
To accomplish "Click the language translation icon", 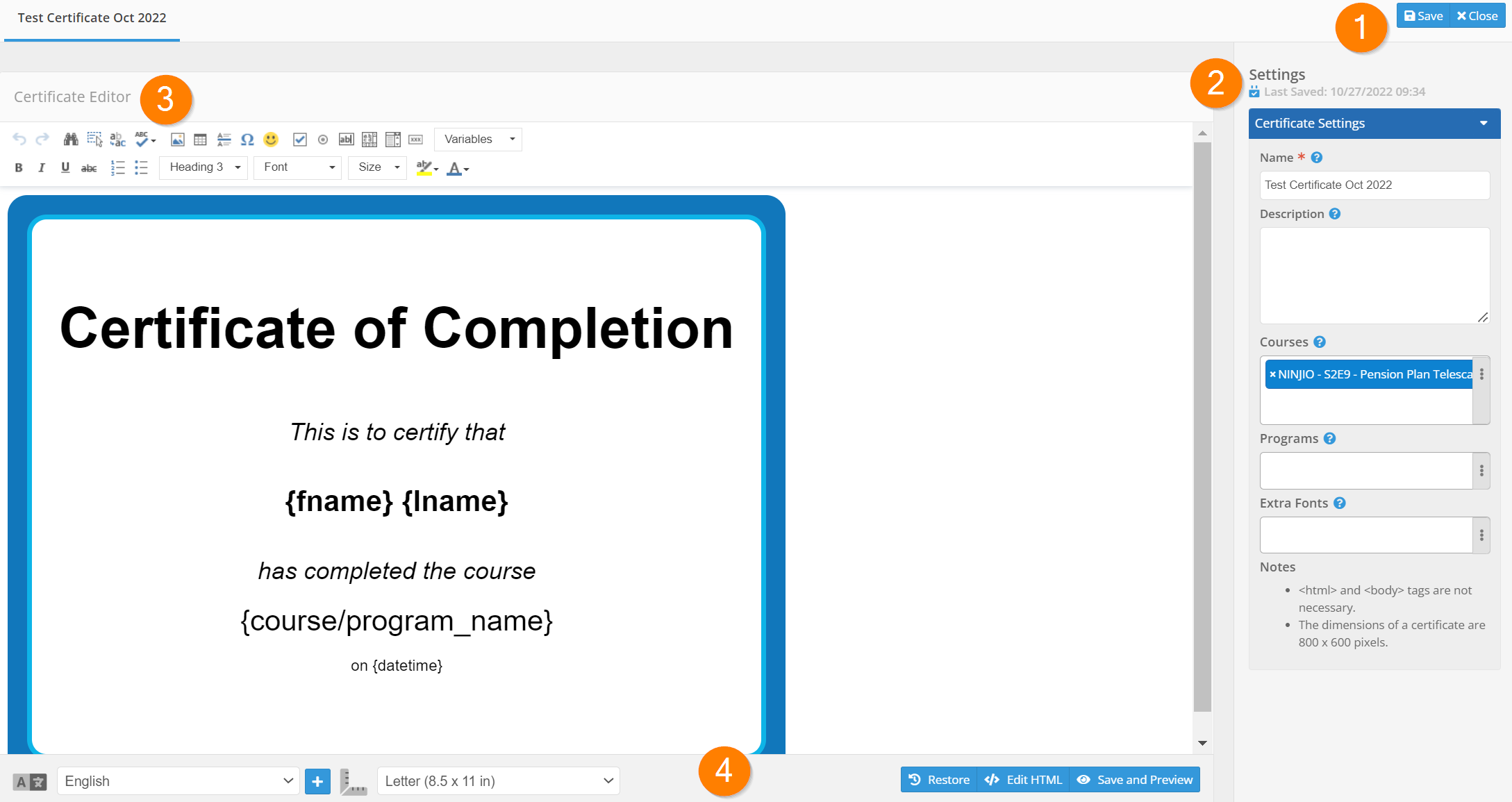I will pos(30,783).
